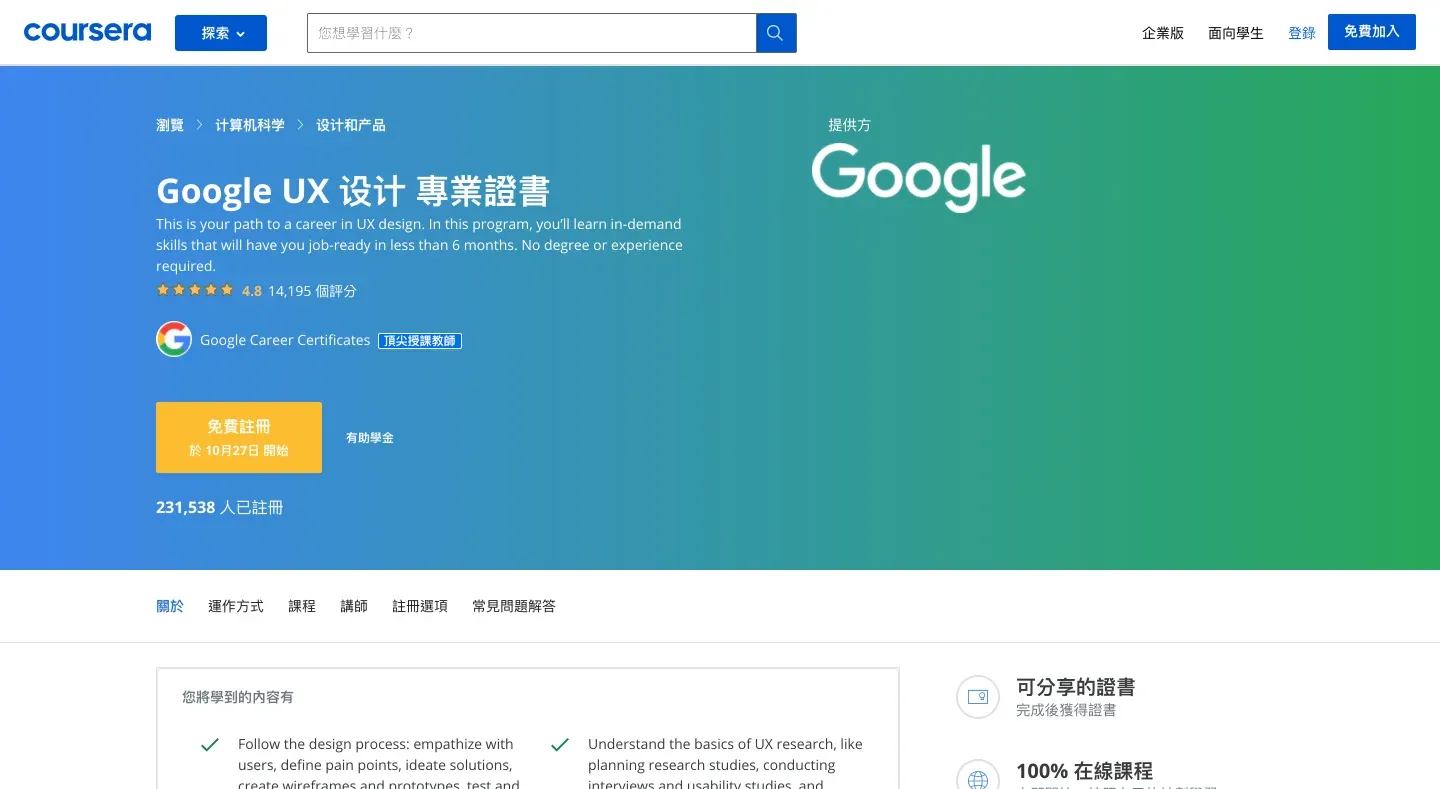Click the 完成後獲得證書 text

coord(1066,710)
